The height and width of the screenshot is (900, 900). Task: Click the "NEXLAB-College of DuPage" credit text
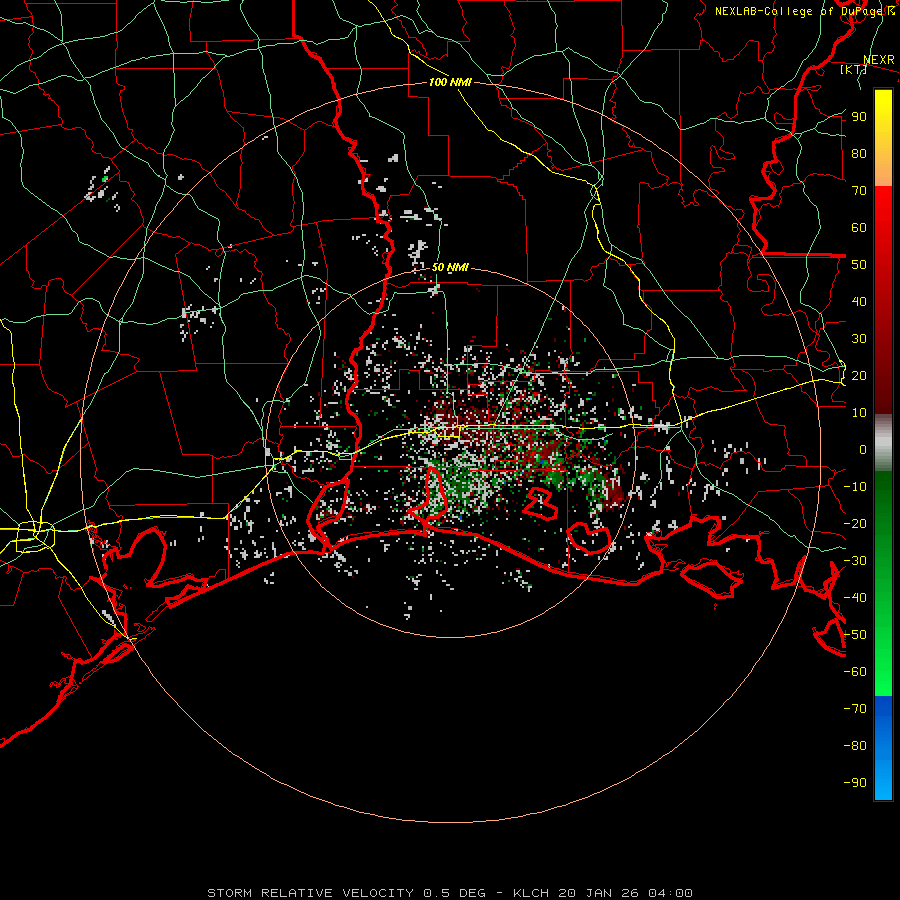[798, 11]
